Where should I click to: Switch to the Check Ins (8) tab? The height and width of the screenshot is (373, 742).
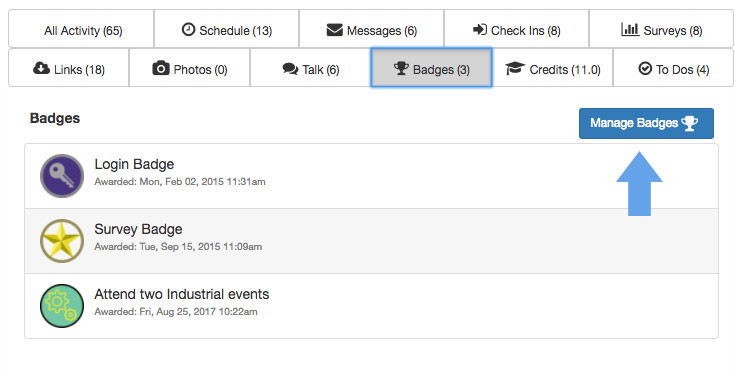coord(516,29)
